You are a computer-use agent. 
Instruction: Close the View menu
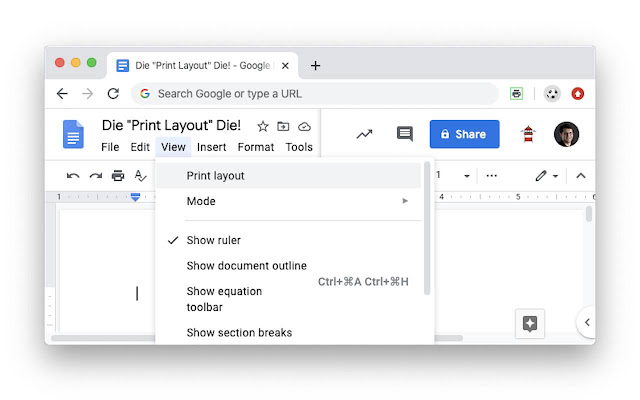[173, 147]
